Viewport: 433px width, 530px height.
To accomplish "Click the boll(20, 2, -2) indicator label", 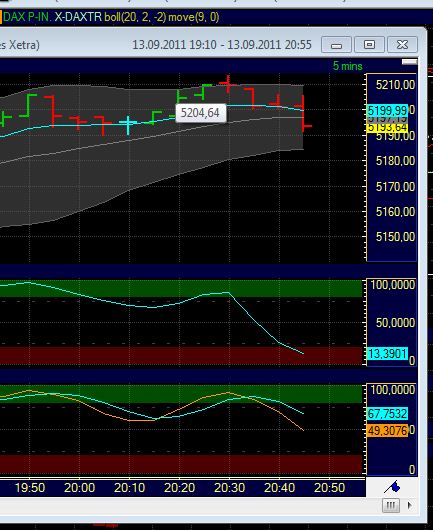I will 135,17.
